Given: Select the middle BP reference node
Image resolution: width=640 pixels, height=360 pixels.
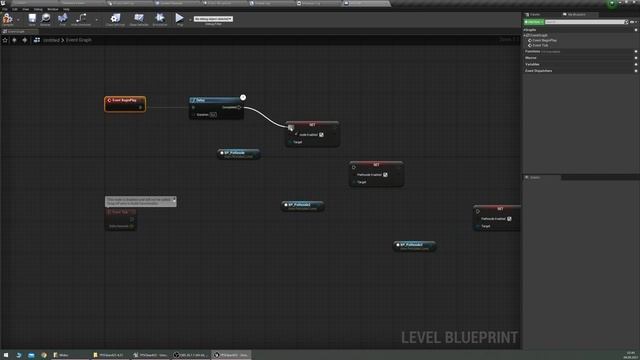Looking at the screenshot, I should pyautogui.click(x=302, y=206).
